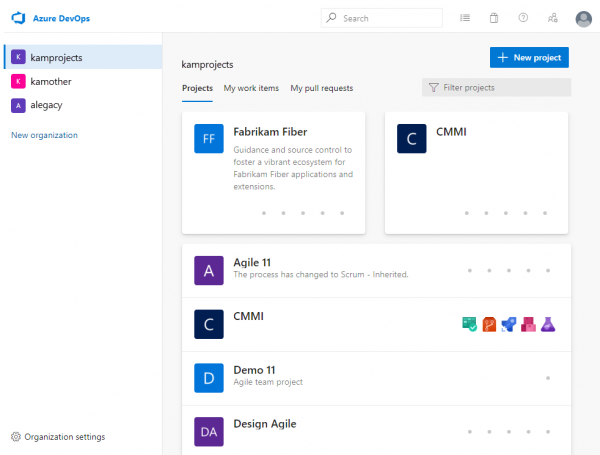Open the user profile avatar
Image resolution: width=600 pixels, height=455 pixels.
(x=584, y=19)
